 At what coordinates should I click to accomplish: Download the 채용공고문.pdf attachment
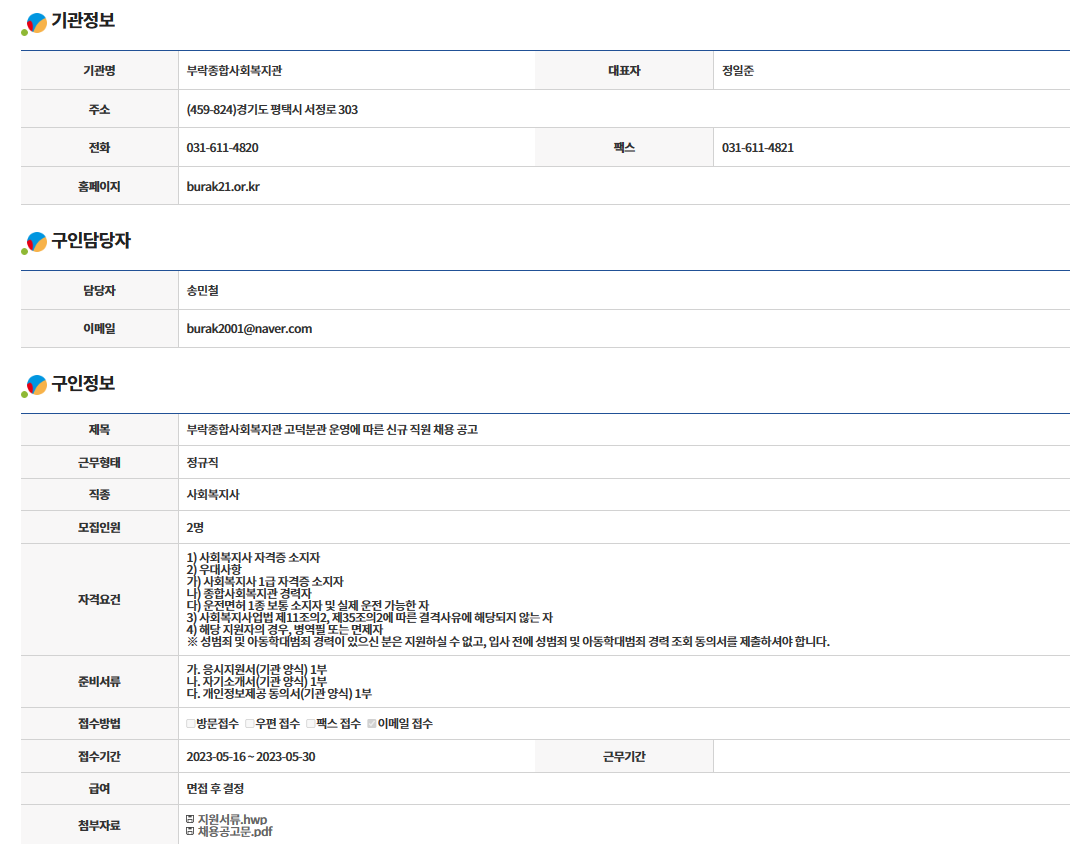point(235,832)
